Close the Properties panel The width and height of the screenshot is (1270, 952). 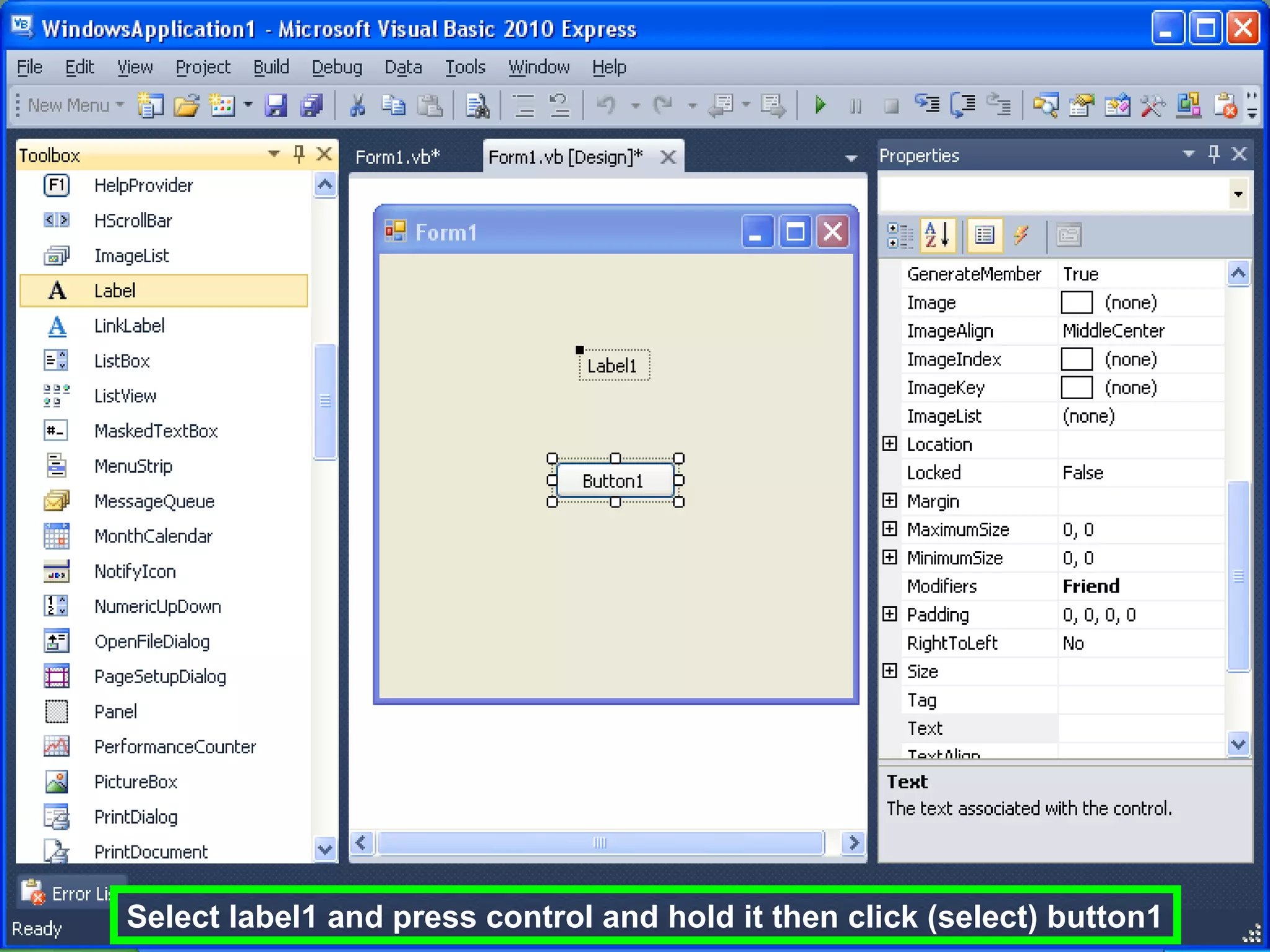point(1238,154)
